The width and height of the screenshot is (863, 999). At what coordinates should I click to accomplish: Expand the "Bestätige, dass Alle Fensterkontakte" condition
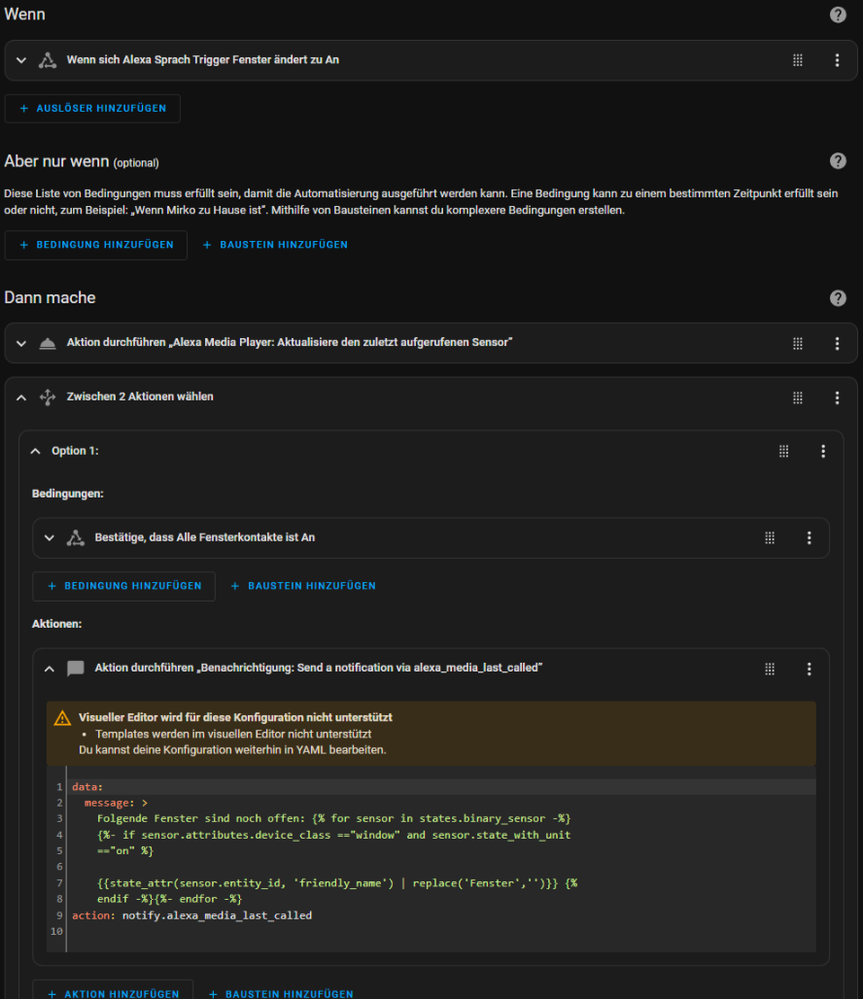49,537
